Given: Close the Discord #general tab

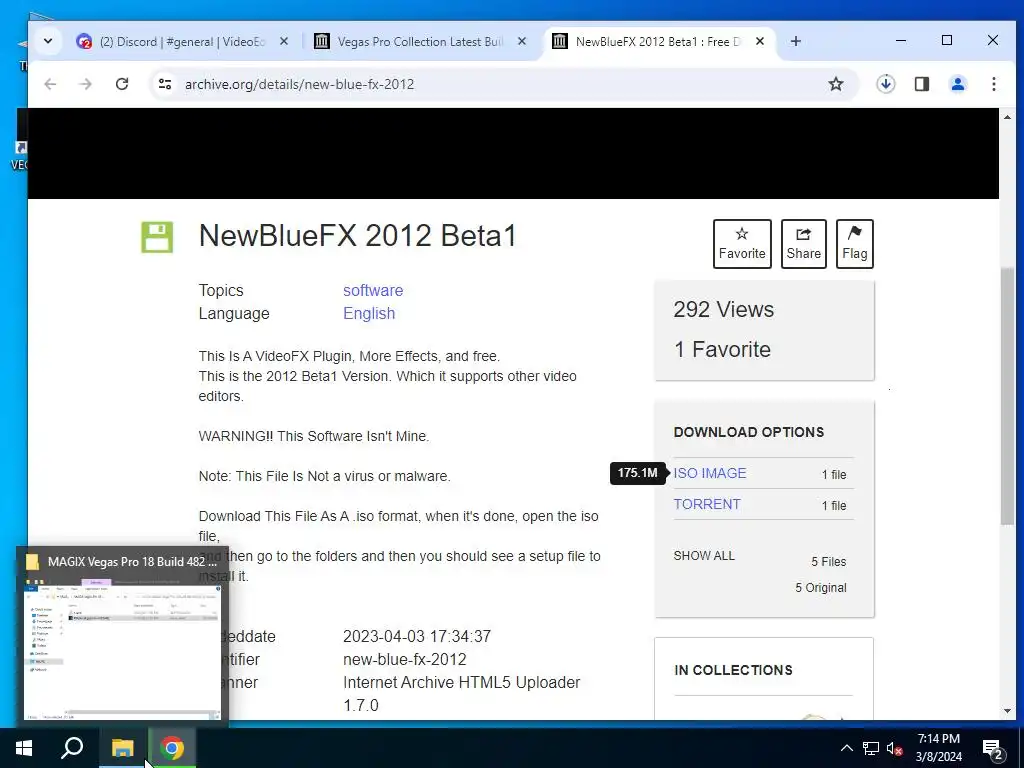Looking at the screenshot, I should (x=283, y=41).
